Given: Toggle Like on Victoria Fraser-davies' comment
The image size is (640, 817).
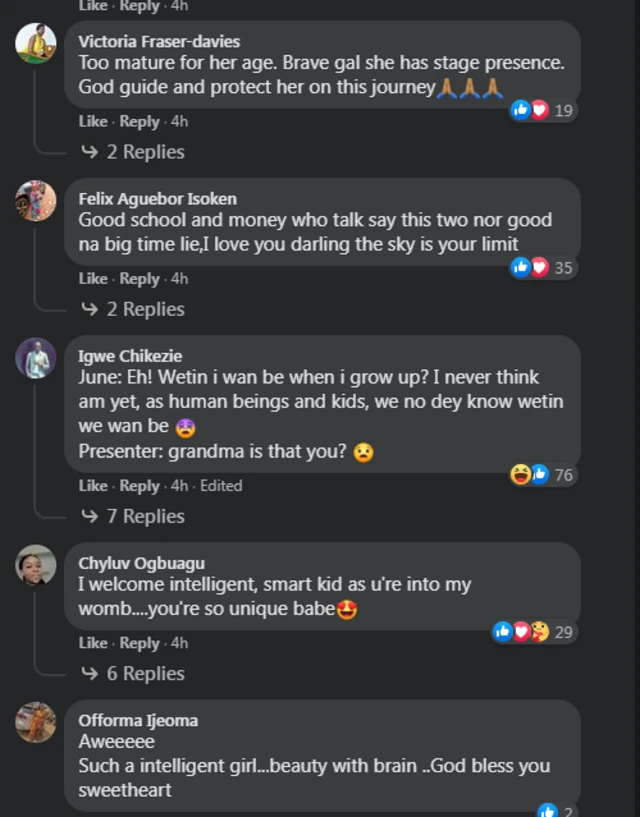Looking at the screenshot, I should (x=92, y=120).
